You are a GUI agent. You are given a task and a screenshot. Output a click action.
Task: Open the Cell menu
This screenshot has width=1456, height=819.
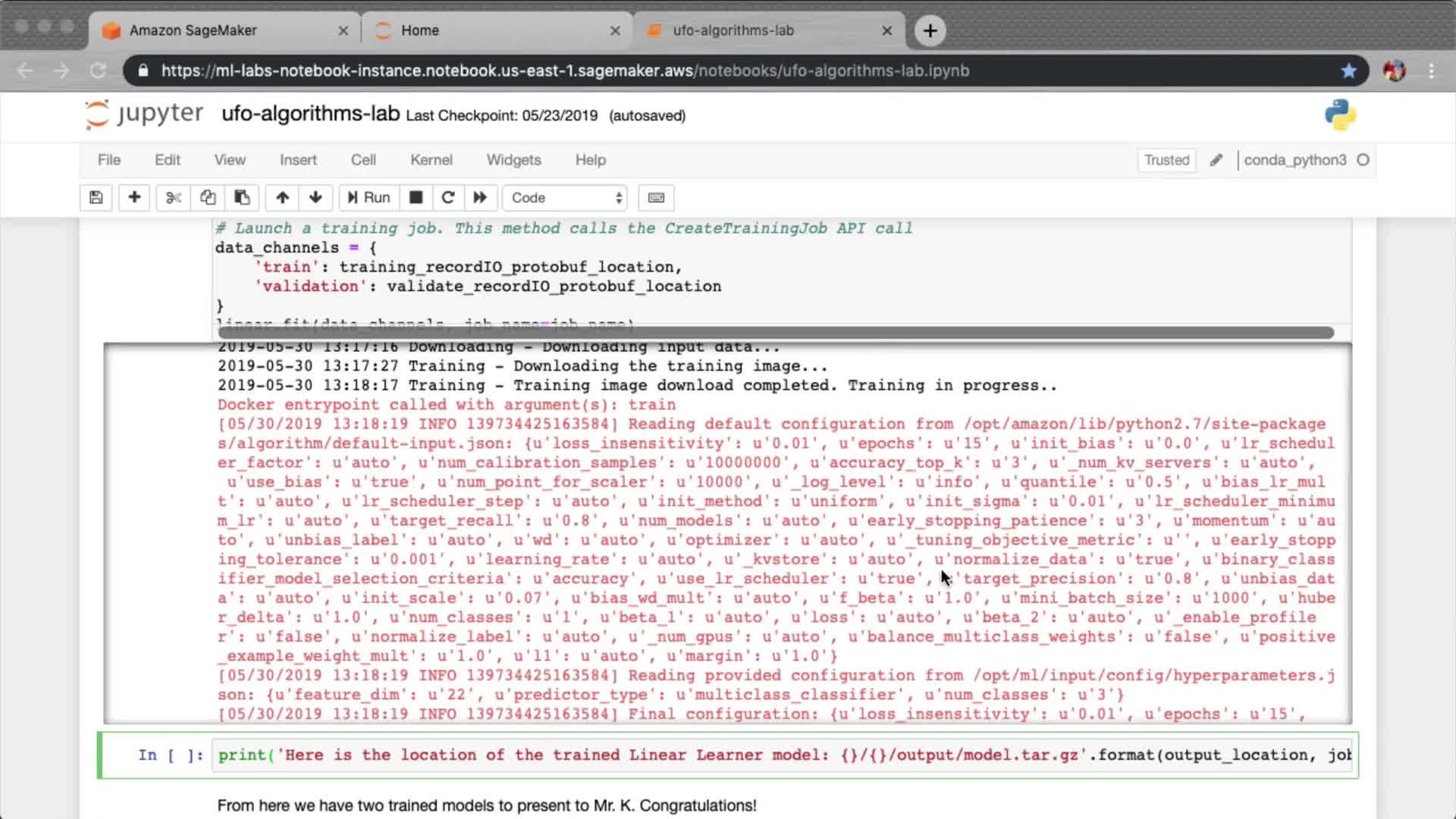pos(362,160)
